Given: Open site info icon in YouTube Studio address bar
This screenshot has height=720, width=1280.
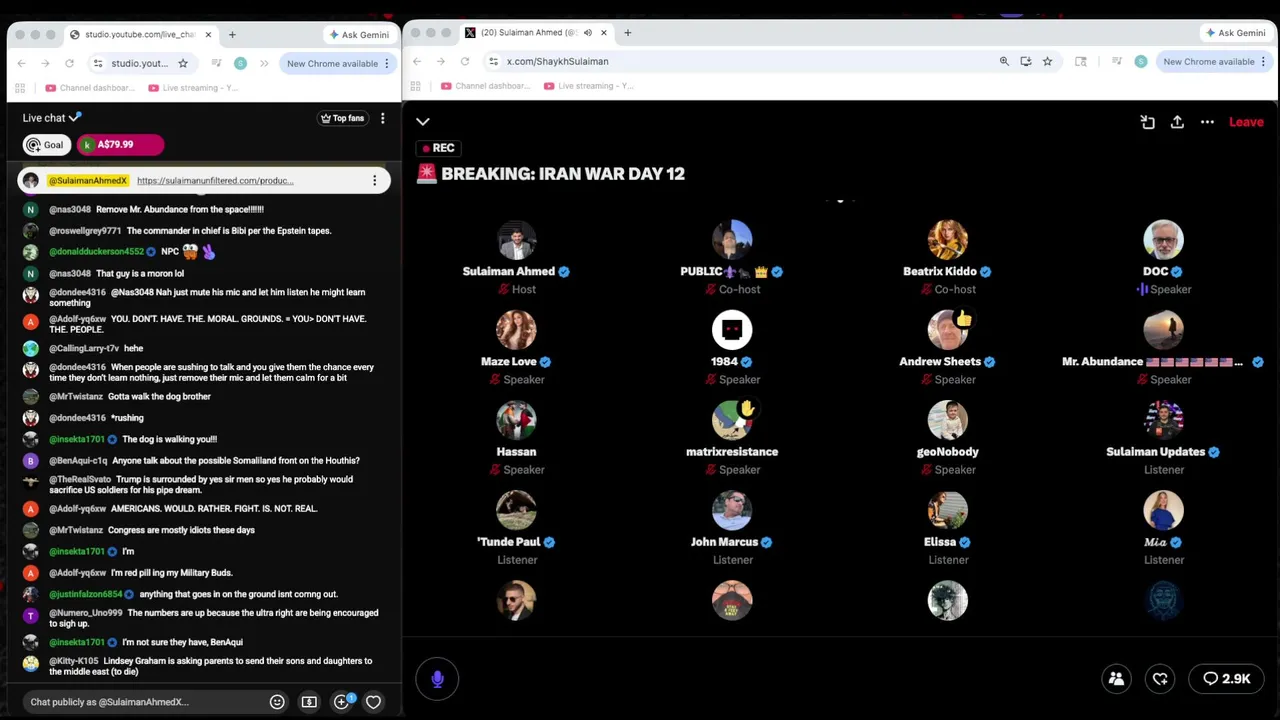Looking at the screenshot, I should click(98, 64).
